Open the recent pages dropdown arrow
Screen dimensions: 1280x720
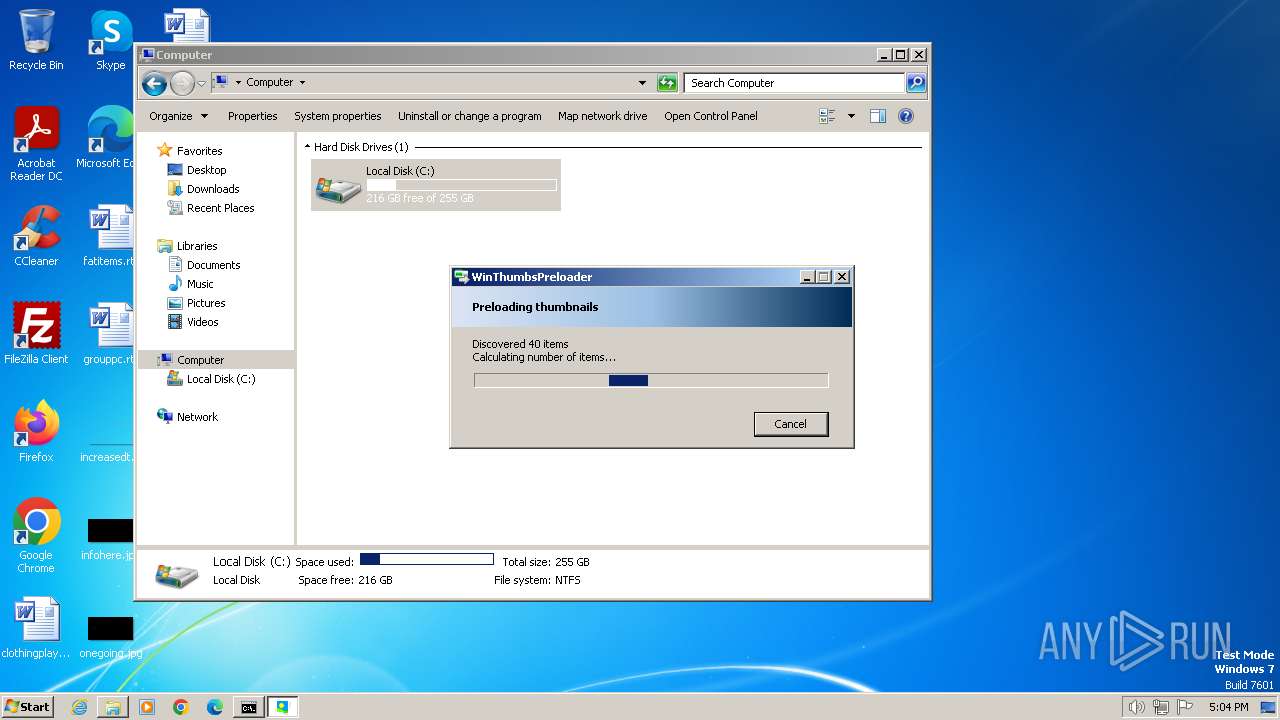201,83
